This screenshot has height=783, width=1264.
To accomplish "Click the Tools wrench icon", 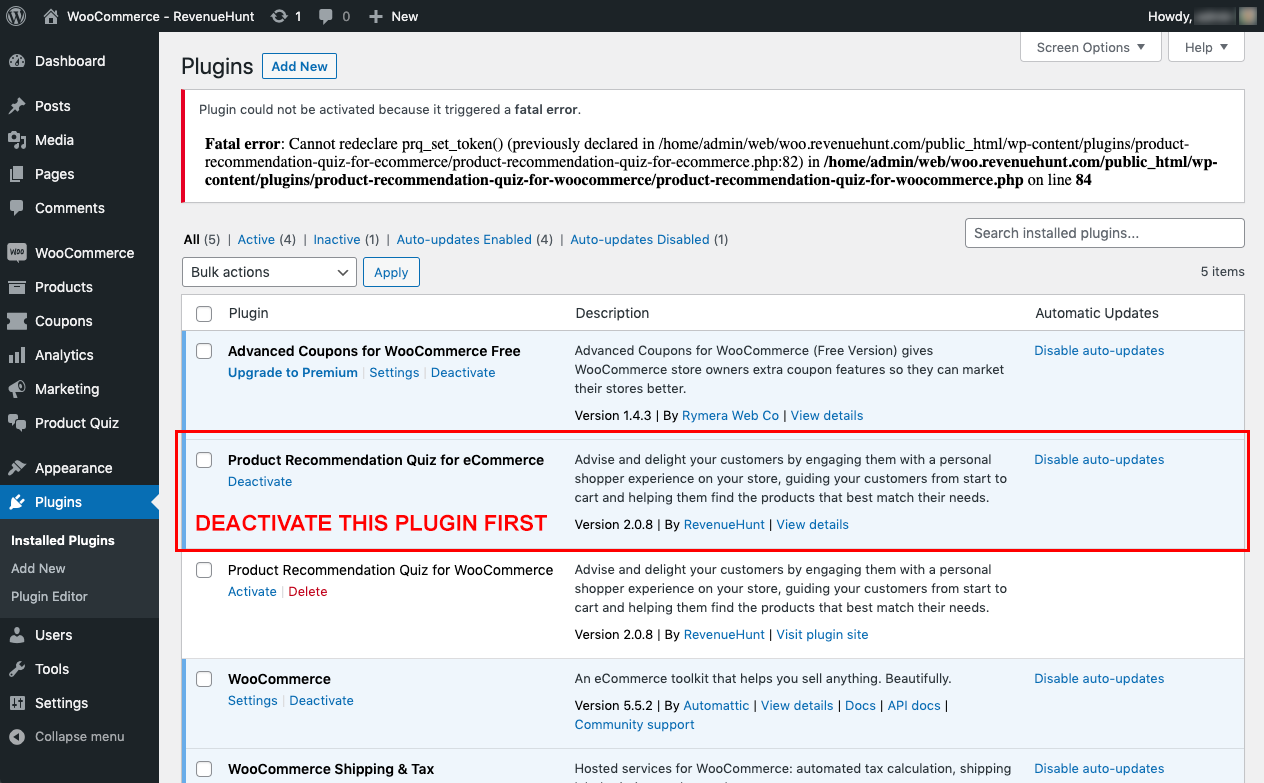I will coord(17,669).
